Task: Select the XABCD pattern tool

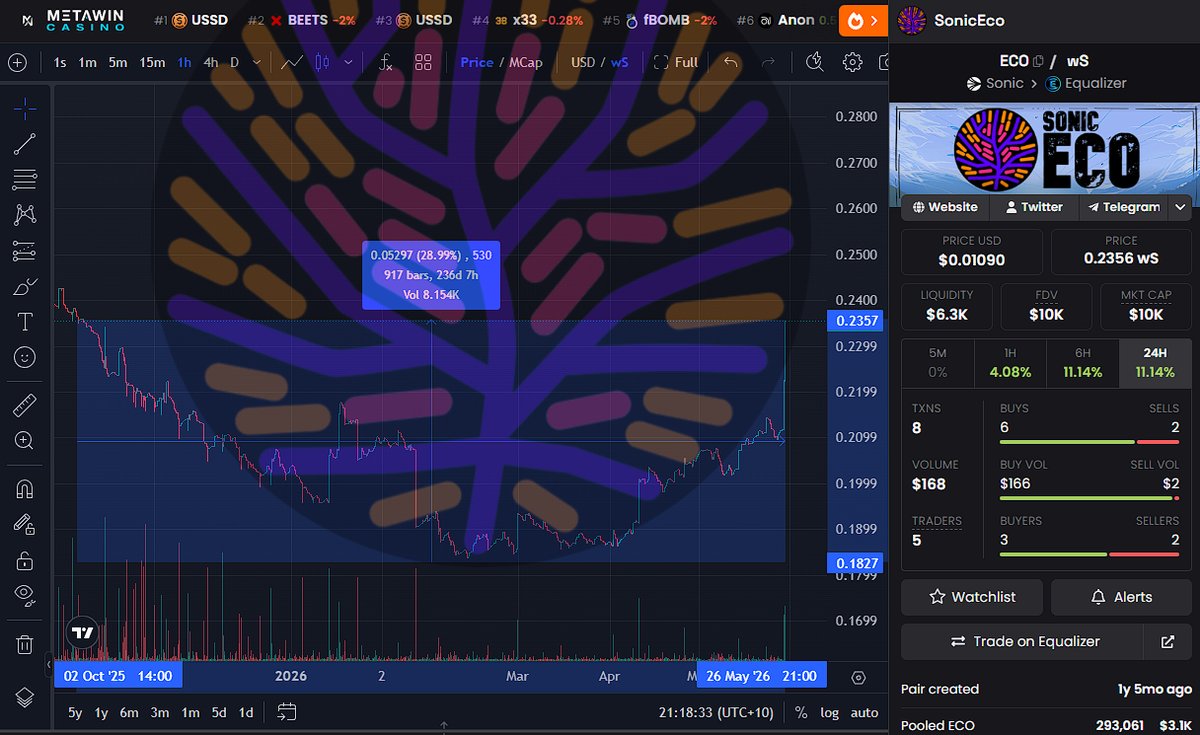Action: 25,215
